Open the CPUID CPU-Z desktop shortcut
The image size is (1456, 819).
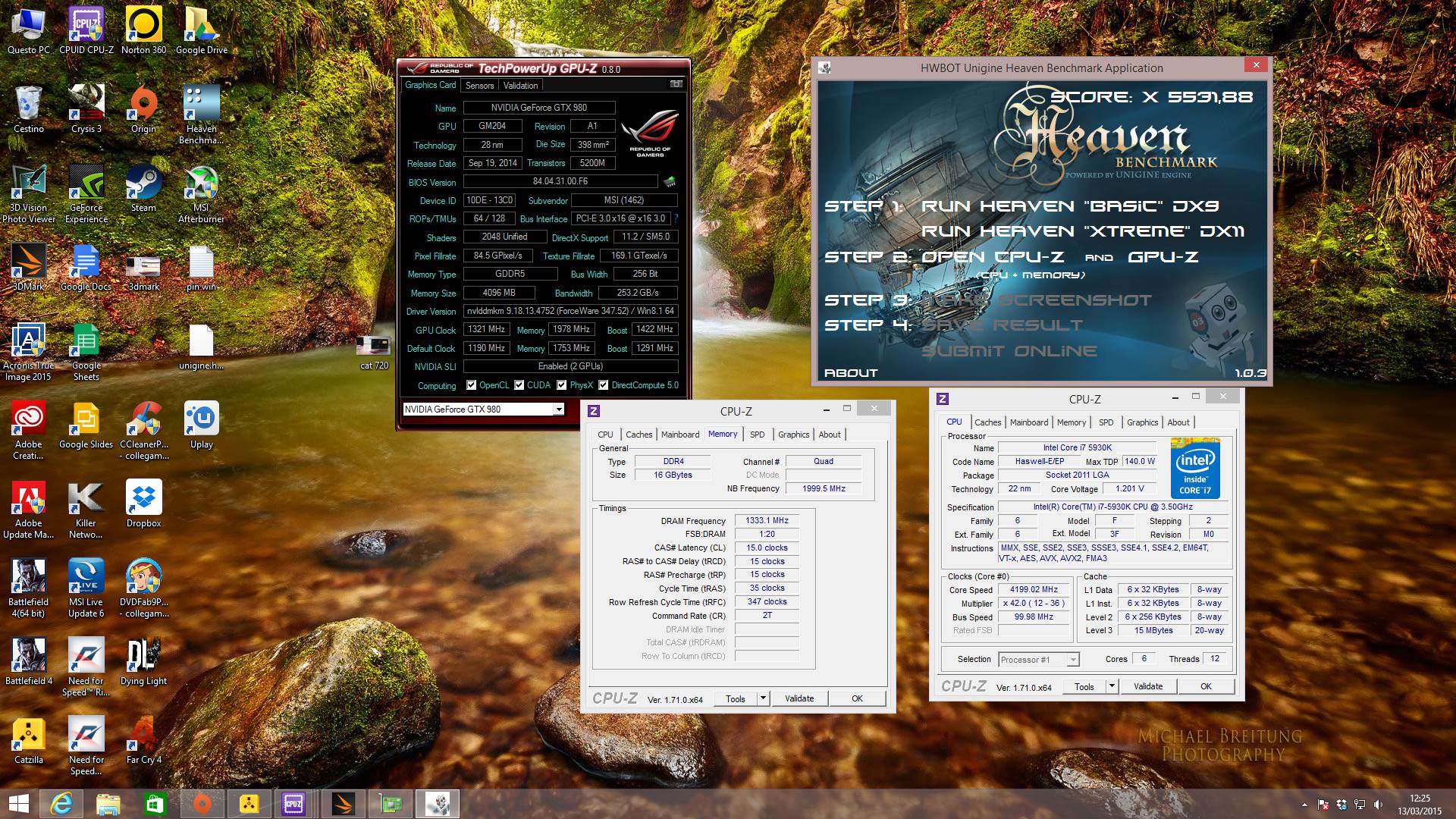click(x=86, y=30)
